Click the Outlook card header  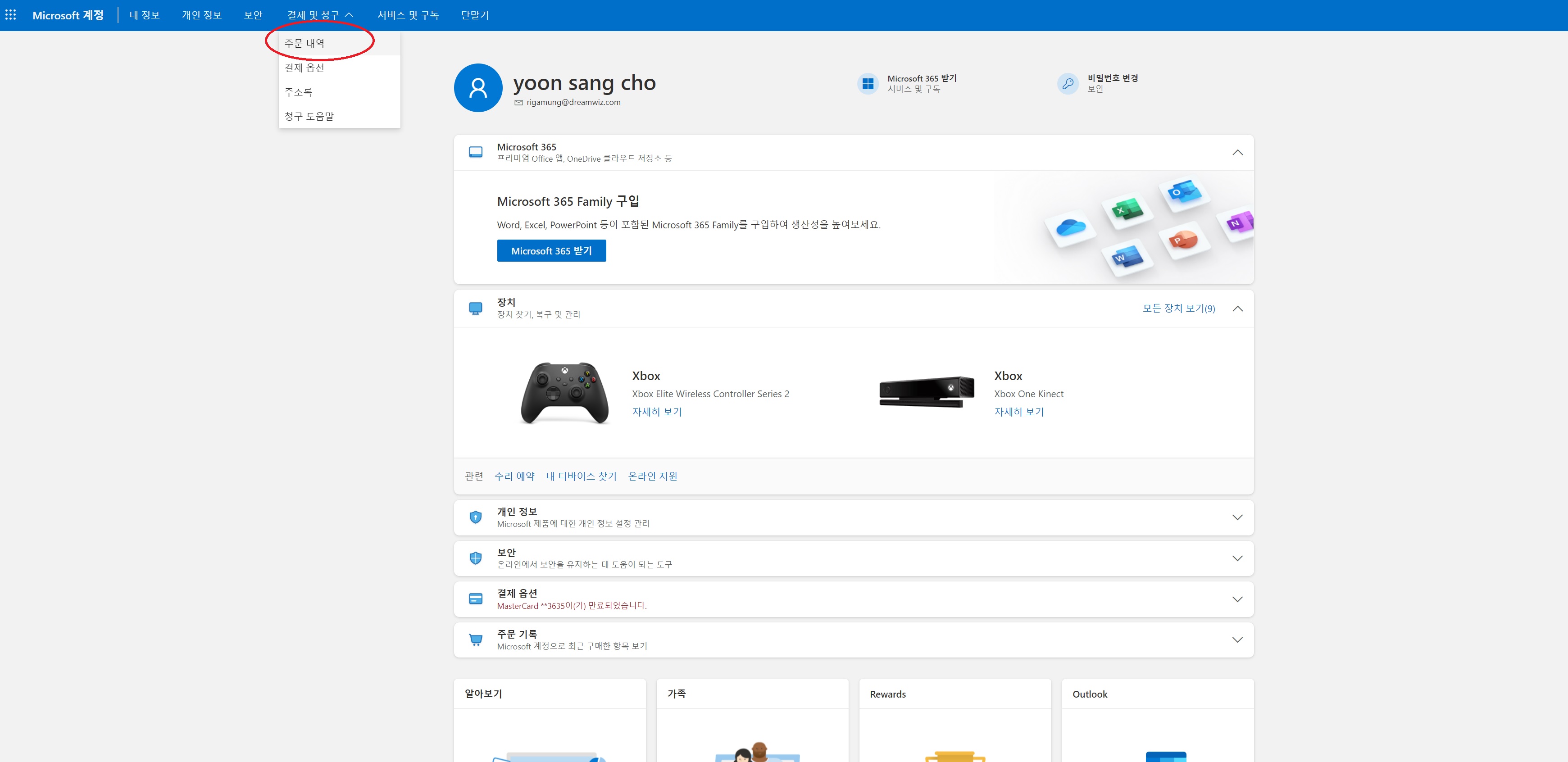[1158, 694]
